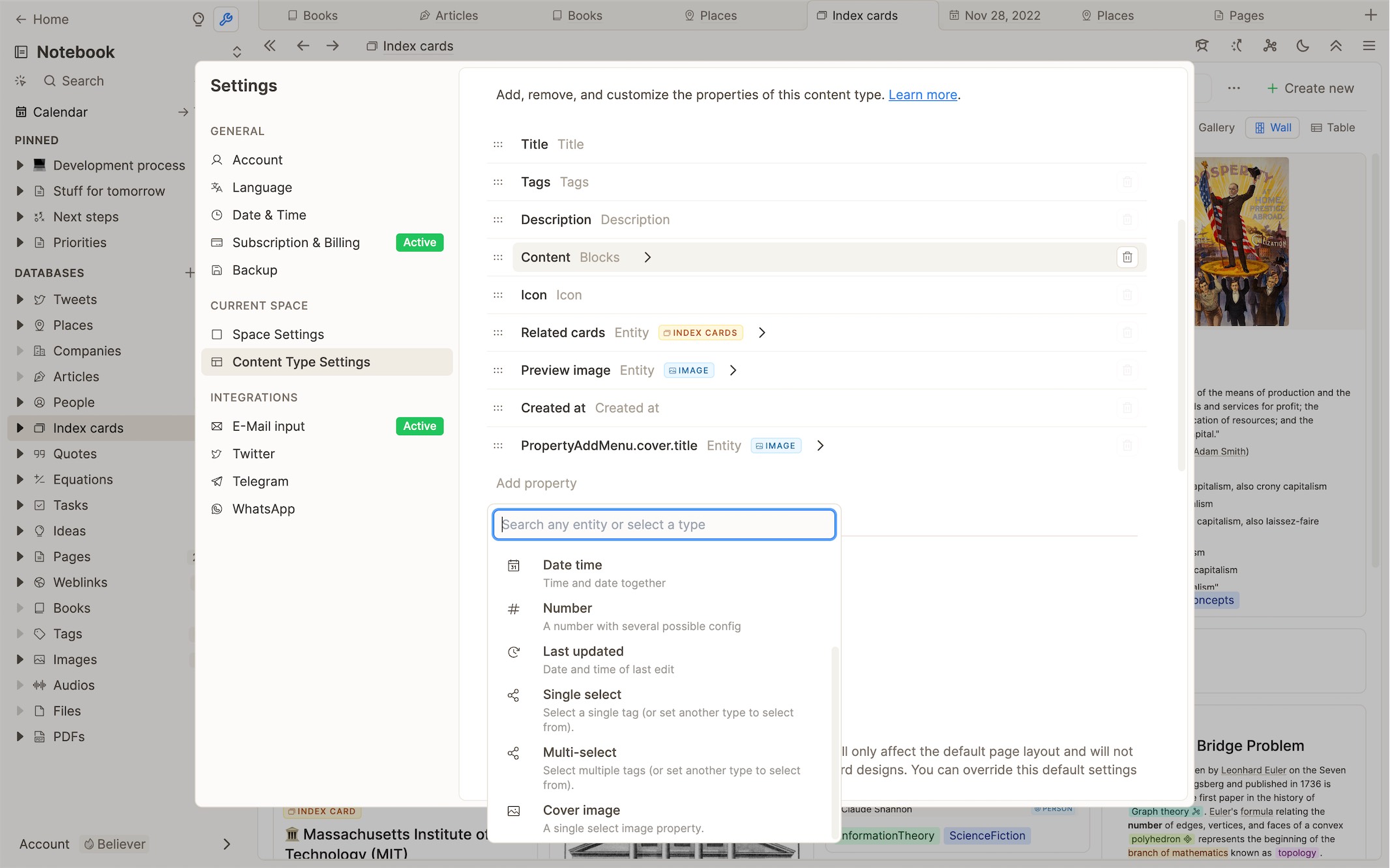
Task: Click the WhatsApp integration icon
Action: [x=216, y=509]
